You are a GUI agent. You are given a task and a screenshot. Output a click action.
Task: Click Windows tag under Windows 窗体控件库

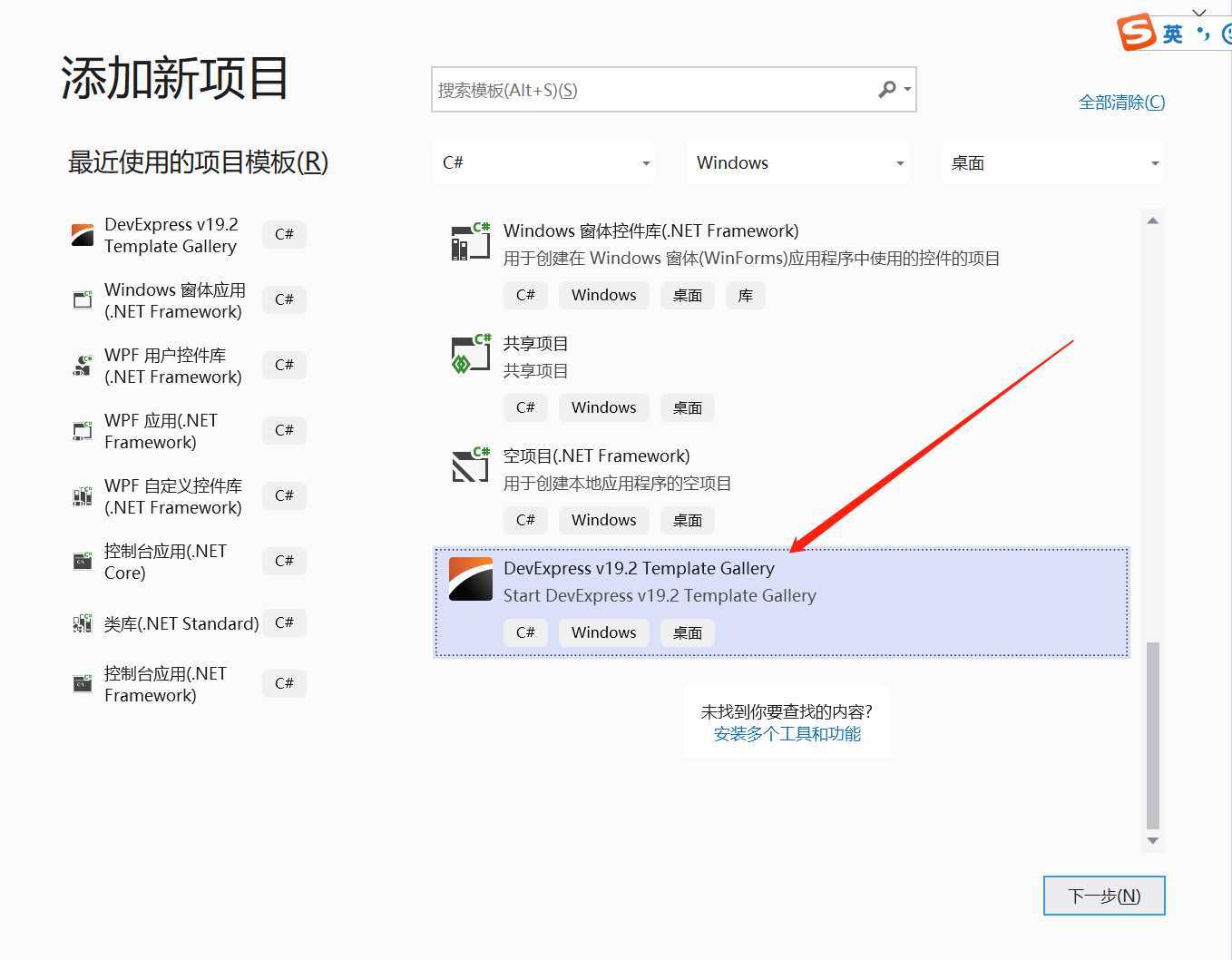[604, 296]
